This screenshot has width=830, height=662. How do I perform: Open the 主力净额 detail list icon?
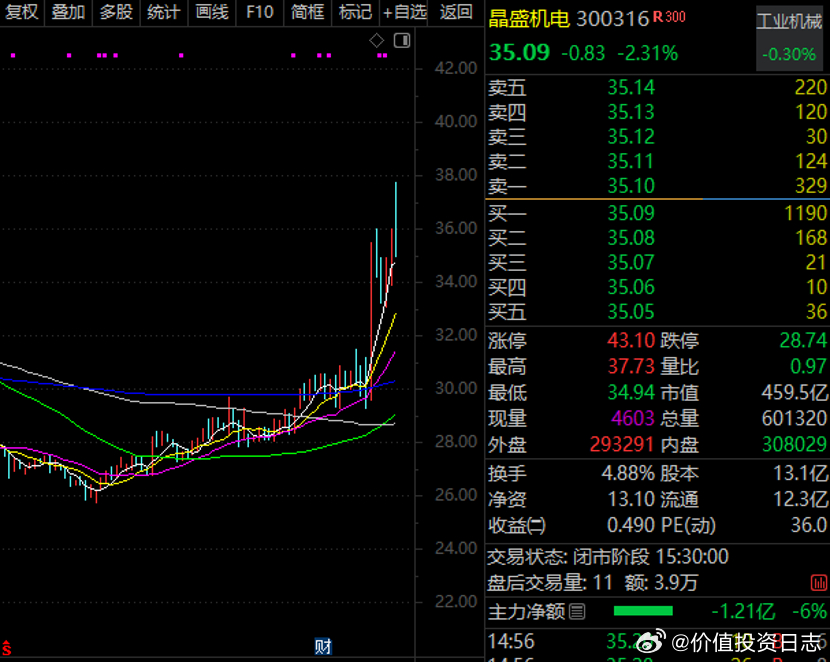click(577, 612)
